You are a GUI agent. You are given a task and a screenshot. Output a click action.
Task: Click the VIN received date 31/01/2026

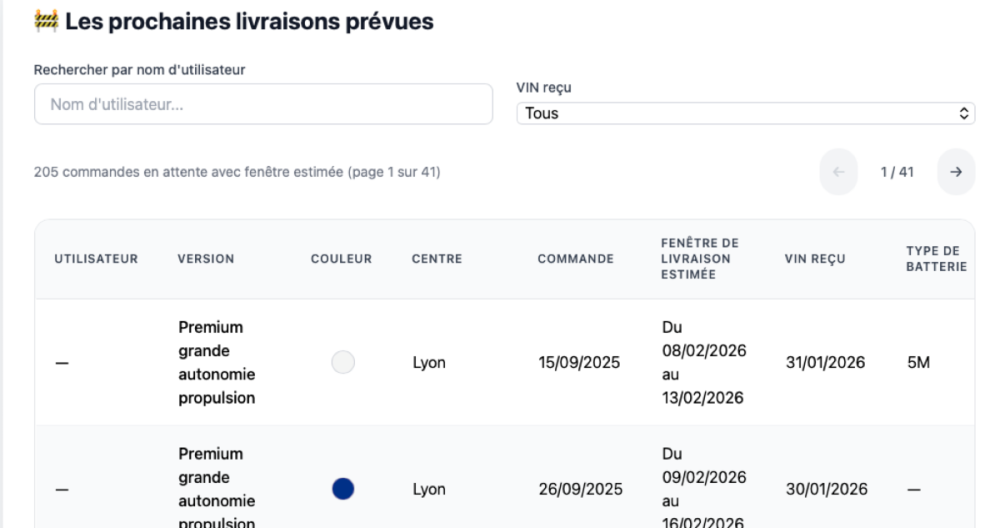coord(825,363)
